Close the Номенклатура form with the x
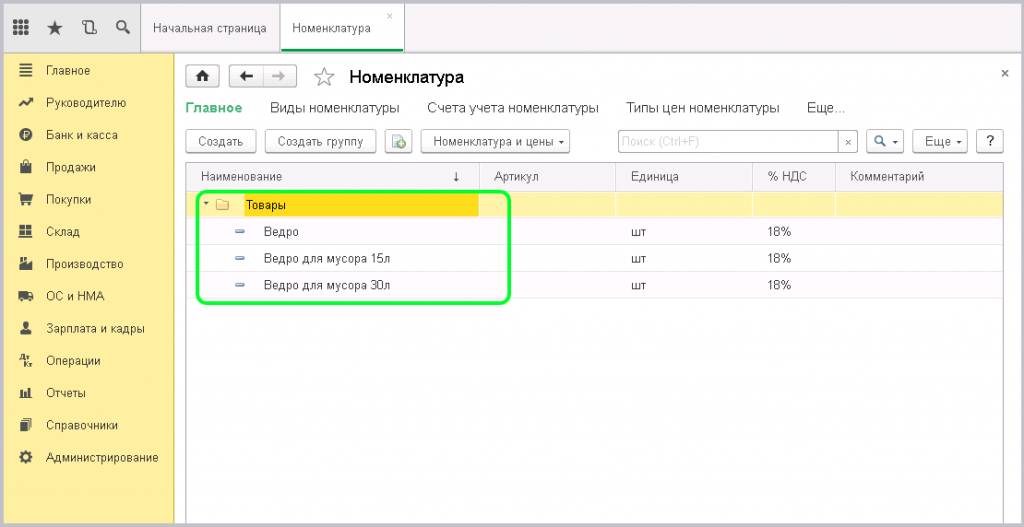Screen dimensions: 1024x527 tap(1005, 74)
